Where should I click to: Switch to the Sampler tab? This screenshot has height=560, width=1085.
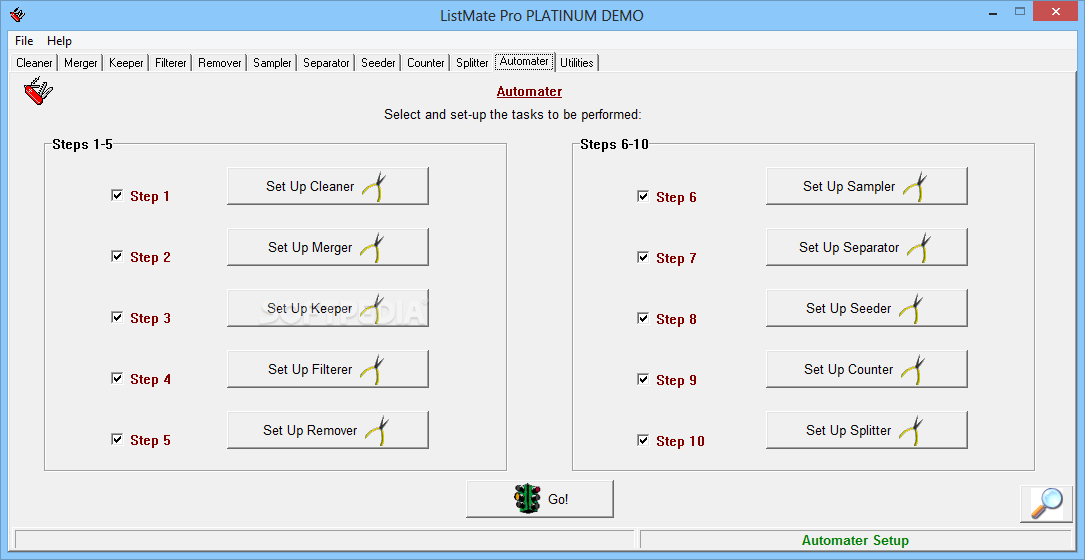coord(273,63)
